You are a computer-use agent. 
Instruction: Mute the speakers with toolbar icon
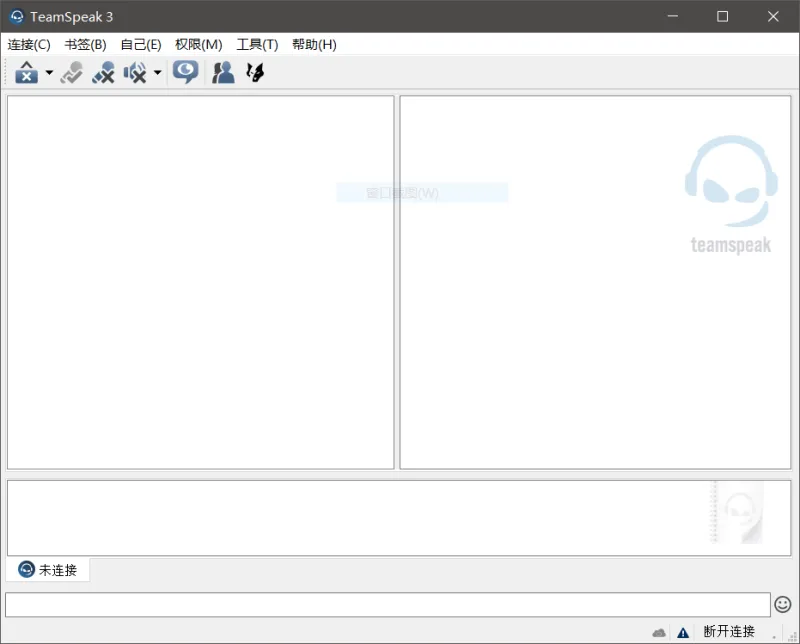[135, 72]
